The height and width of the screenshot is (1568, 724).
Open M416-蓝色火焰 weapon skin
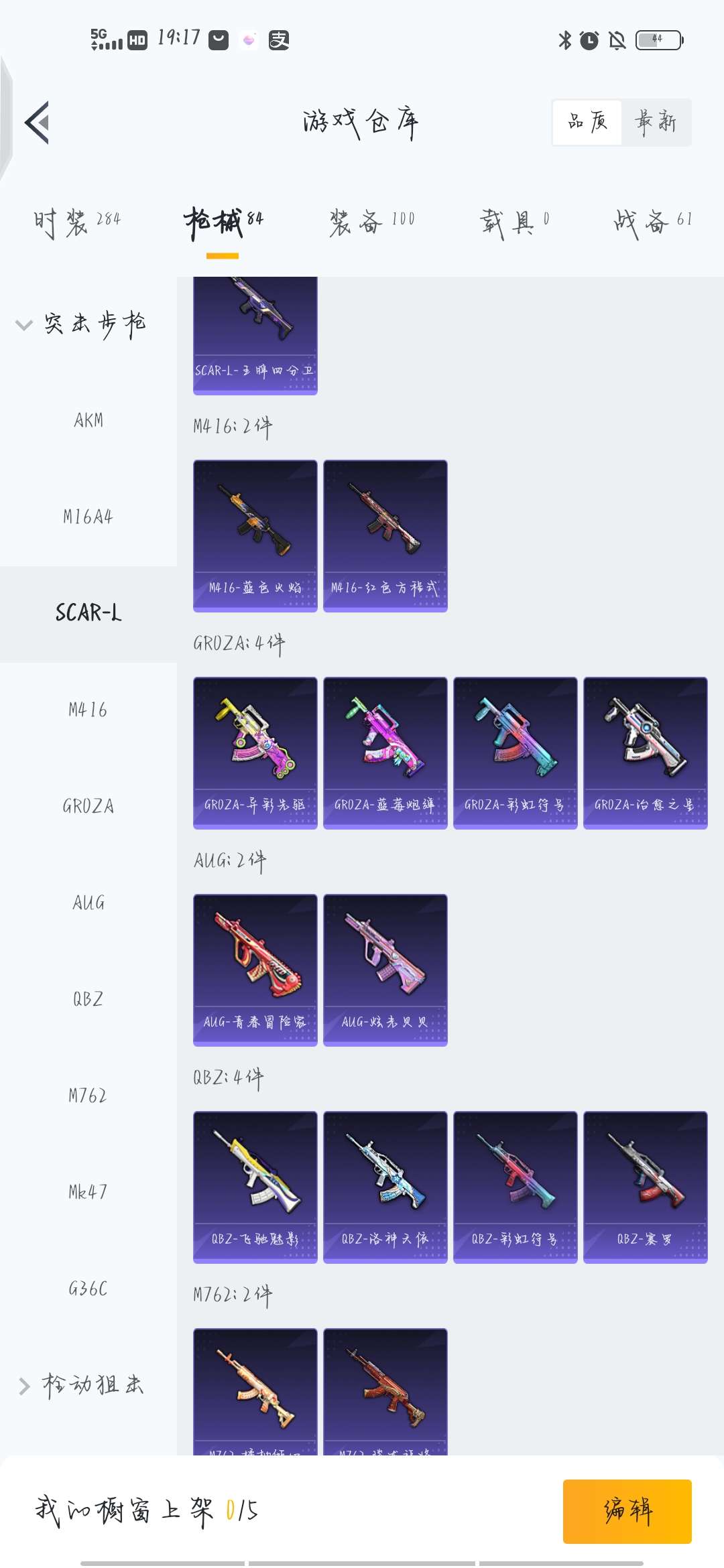(255, 536)
